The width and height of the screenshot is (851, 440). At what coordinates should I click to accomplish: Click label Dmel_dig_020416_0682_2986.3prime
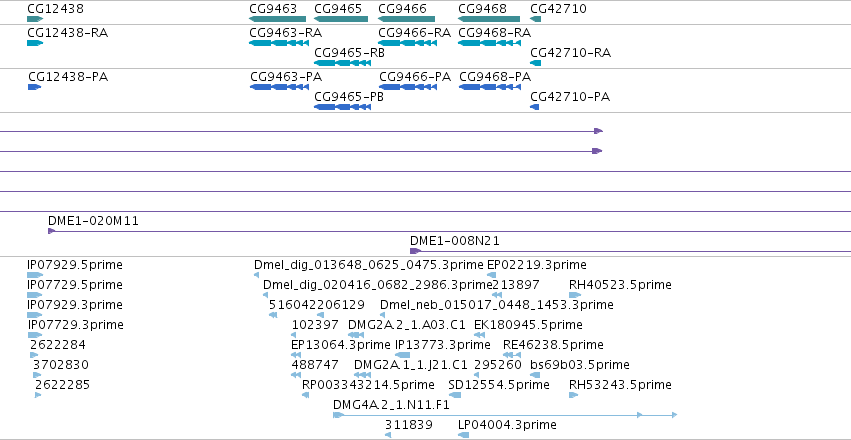pos(377,285)
